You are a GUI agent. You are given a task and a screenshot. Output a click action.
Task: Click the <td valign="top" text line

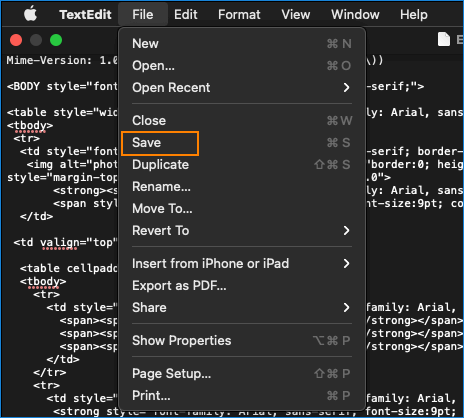(66, 243)
